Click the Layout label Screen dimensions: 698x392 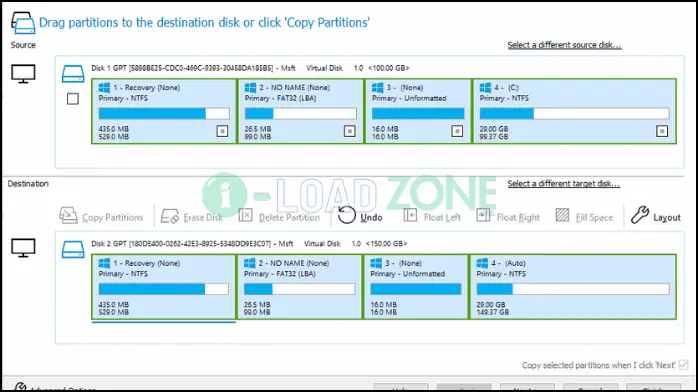point(667,218)
